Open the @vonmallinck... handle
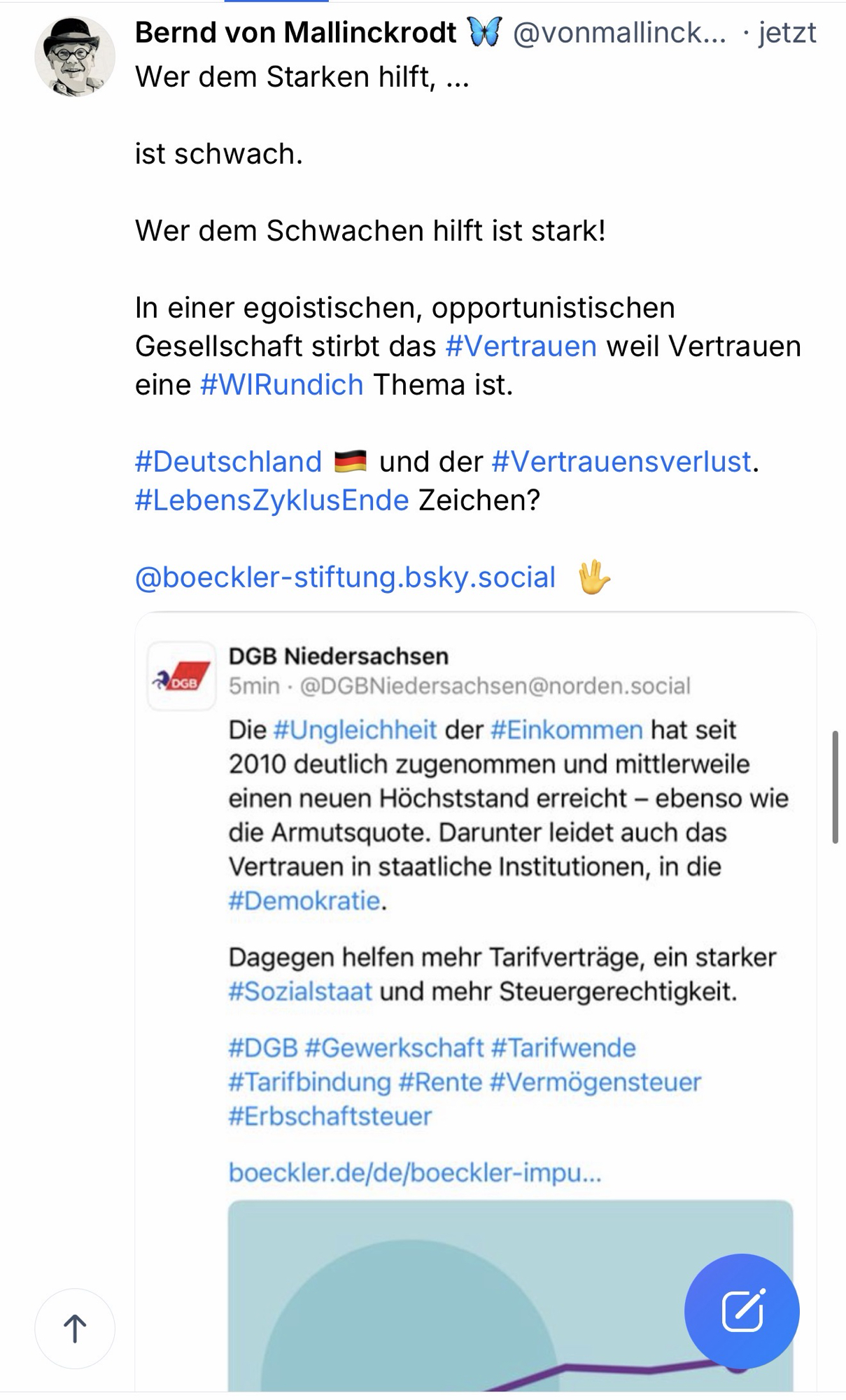 (x=619, y=32)
